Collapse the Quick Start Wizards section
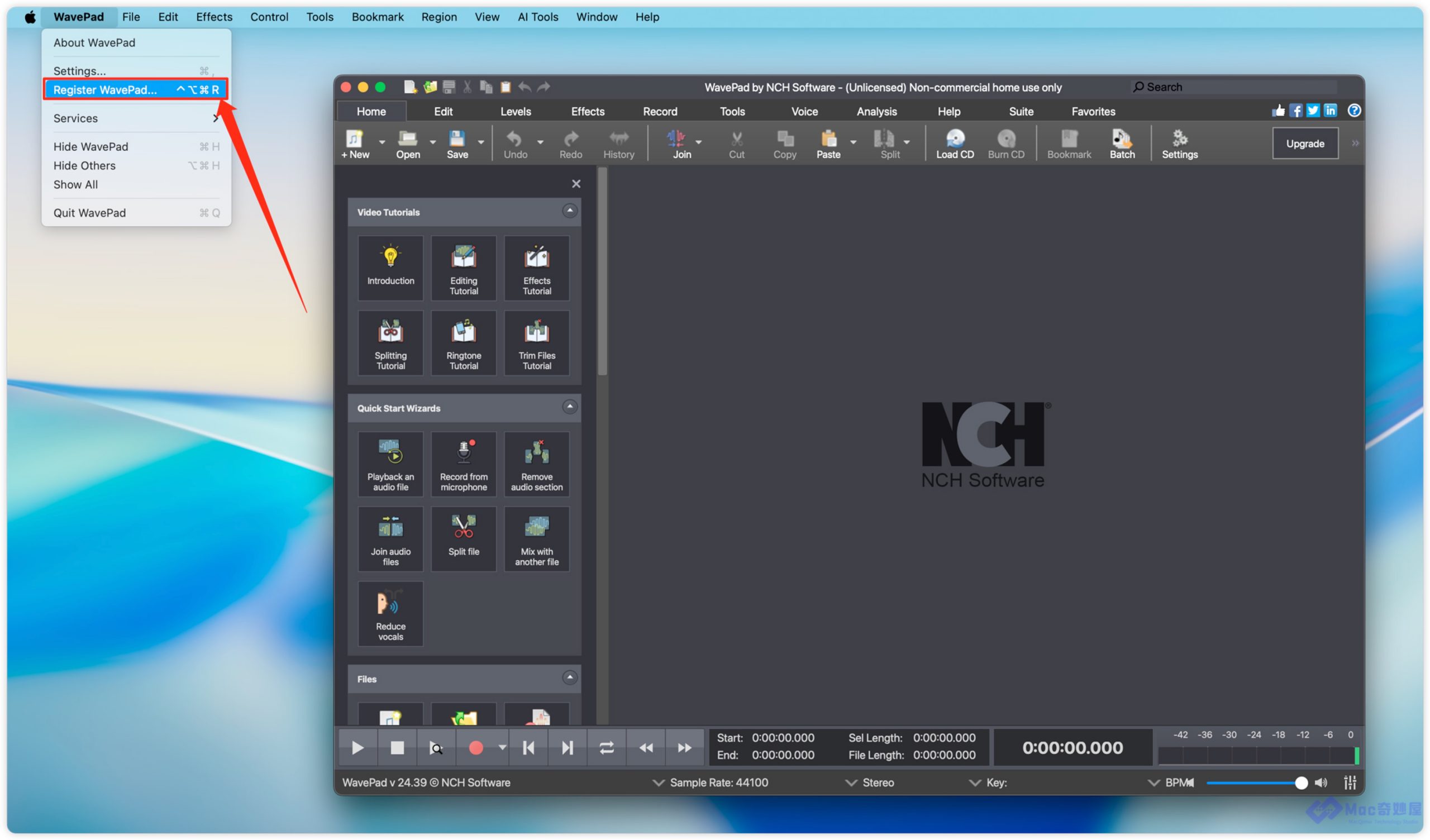Image resolution: width=1430 pixels, height=840 pixels. pyautogui.click(x=570, y=407)
